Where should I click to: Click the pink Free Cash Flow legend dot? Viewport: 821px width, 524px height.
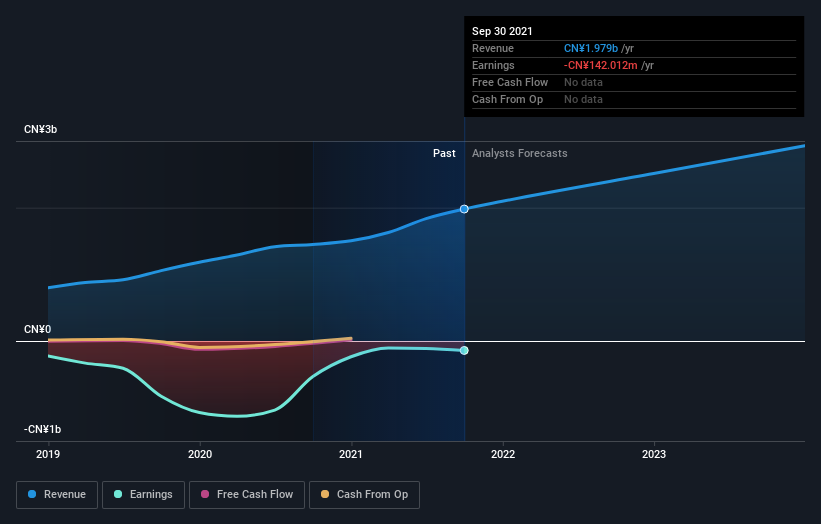(x=205, y=494)
